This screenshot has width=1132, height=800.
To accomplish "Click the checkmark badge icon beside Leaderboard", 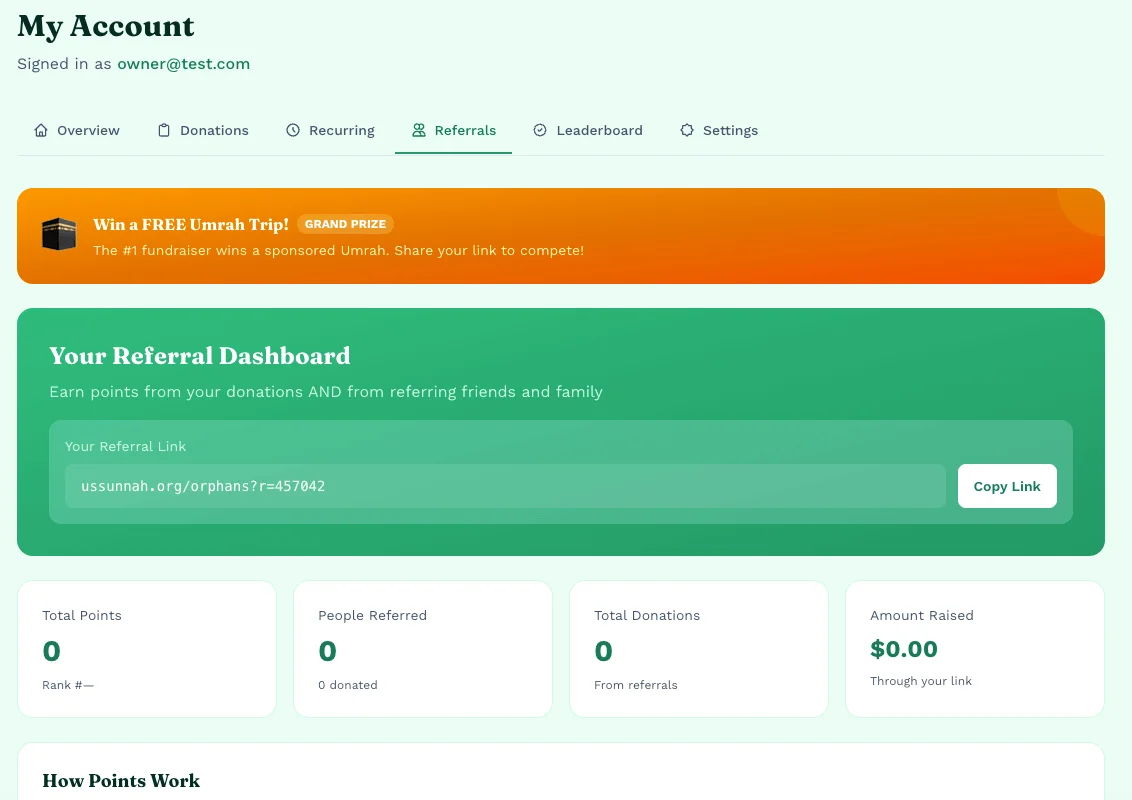I will pos(540,130).
